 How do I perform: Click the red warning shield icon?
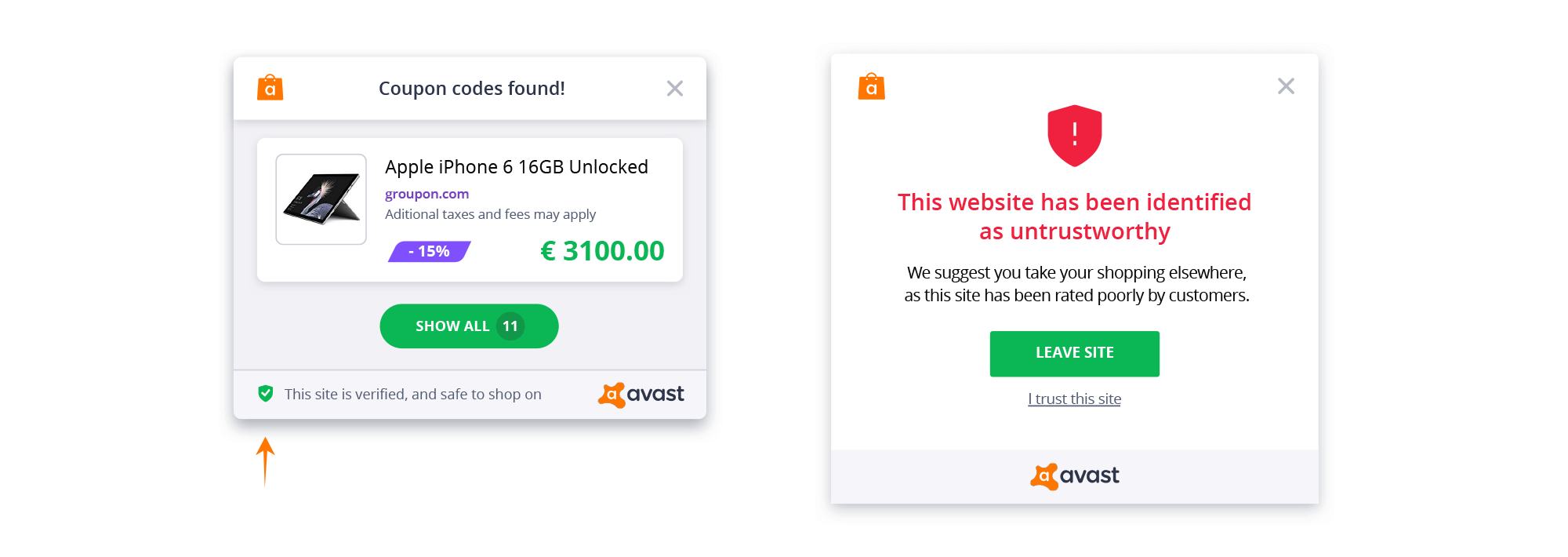coord(1075,136)
